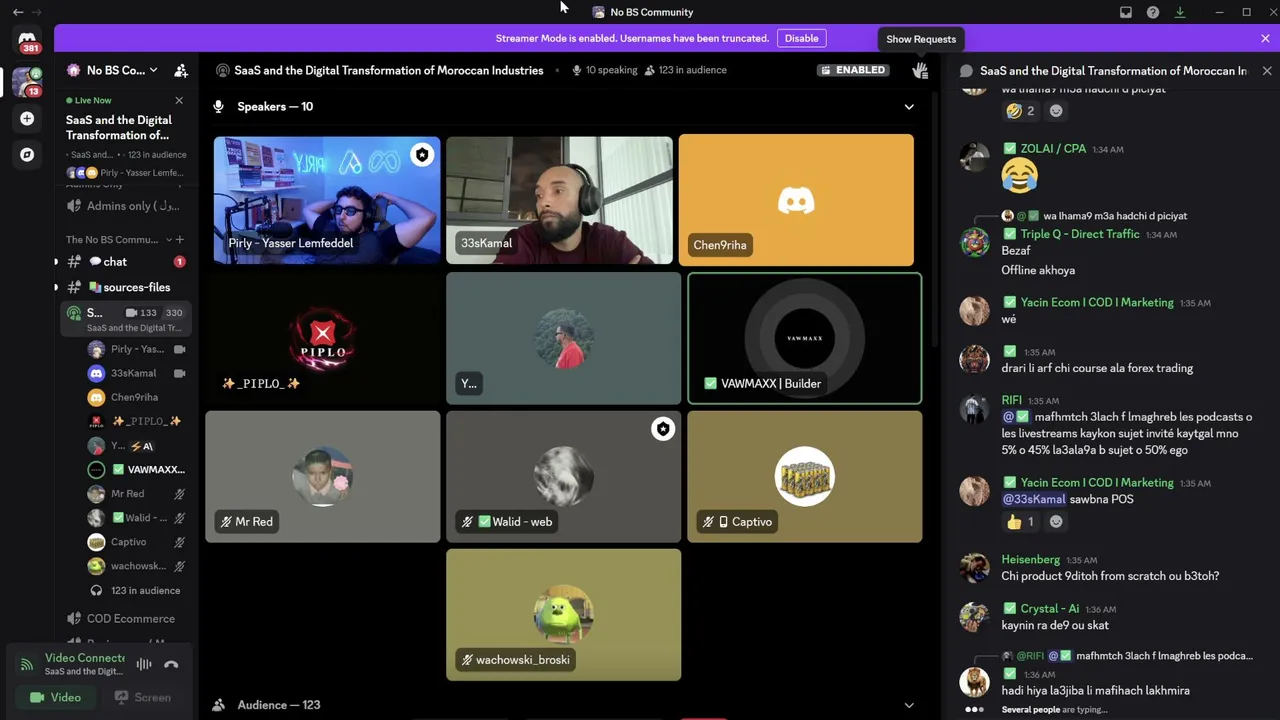Disable Streamer Mode from the banner
Screen dimensions: 1280x720
(801, 38)
